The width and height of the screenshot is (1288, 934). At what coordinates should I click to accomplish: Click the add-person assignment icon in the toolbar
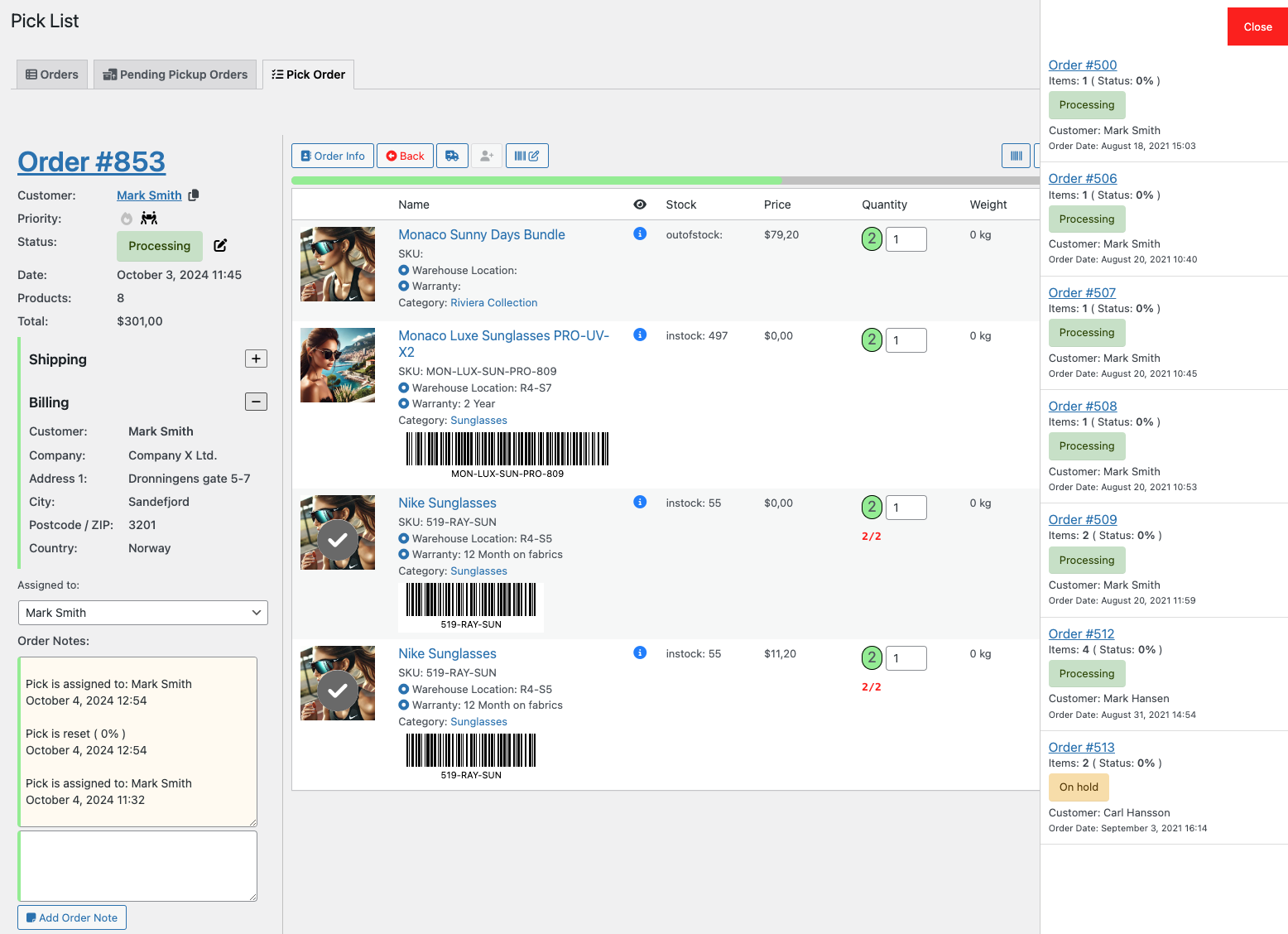click(x=487, y=156)
